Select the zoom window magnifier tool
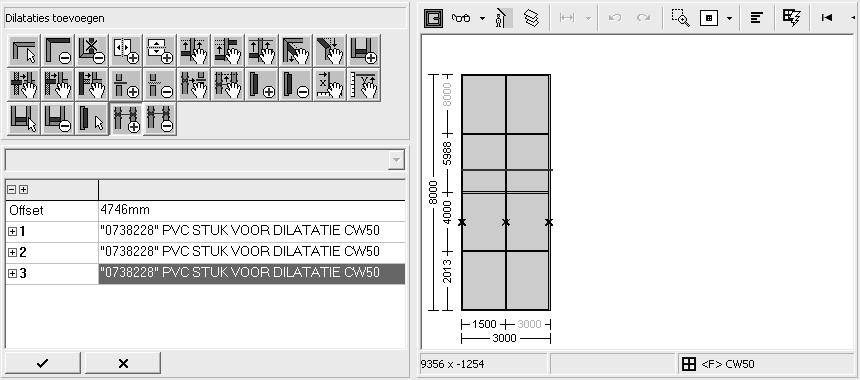Image resolution: width=860 pixels, height=380 pixels. pyautogui.click(x=681, y=18)
